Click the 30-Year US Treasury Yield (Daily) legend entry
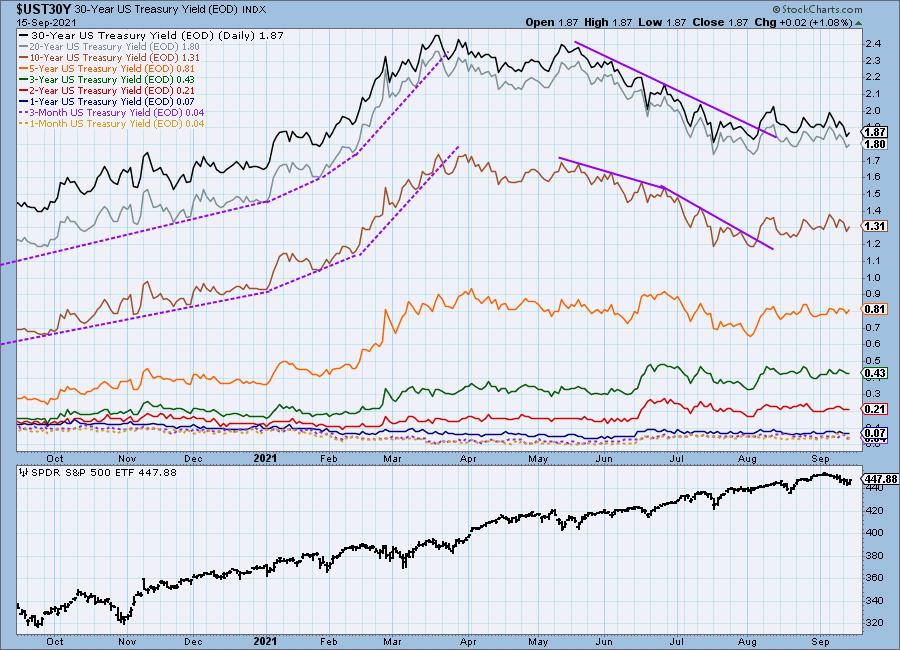 152,36
